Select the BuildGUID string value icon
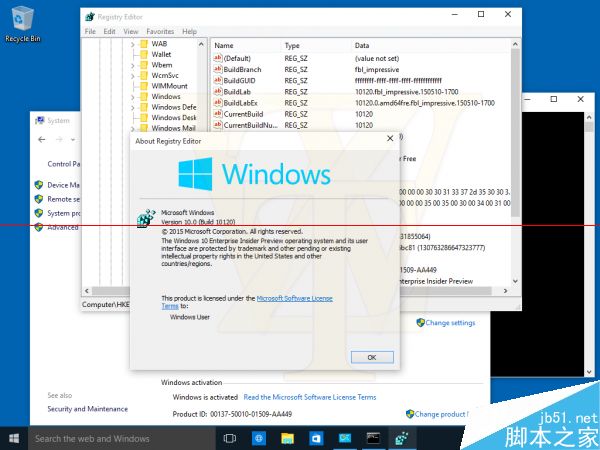Viewport: 600px width, 450px height. pyautogui.click(x=218, y=80)
